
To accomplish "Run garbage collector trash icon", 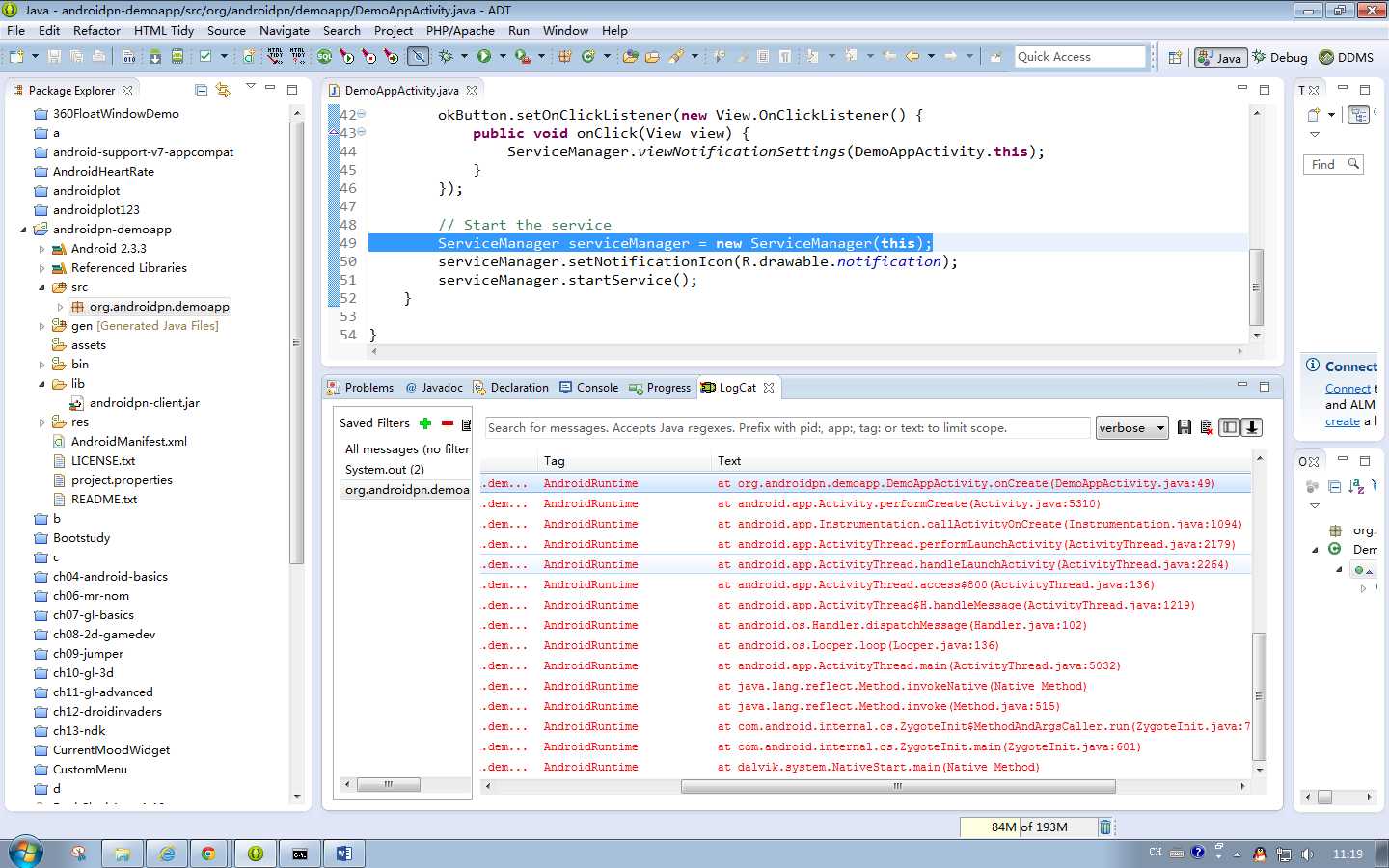I will tap(1105, 827).
